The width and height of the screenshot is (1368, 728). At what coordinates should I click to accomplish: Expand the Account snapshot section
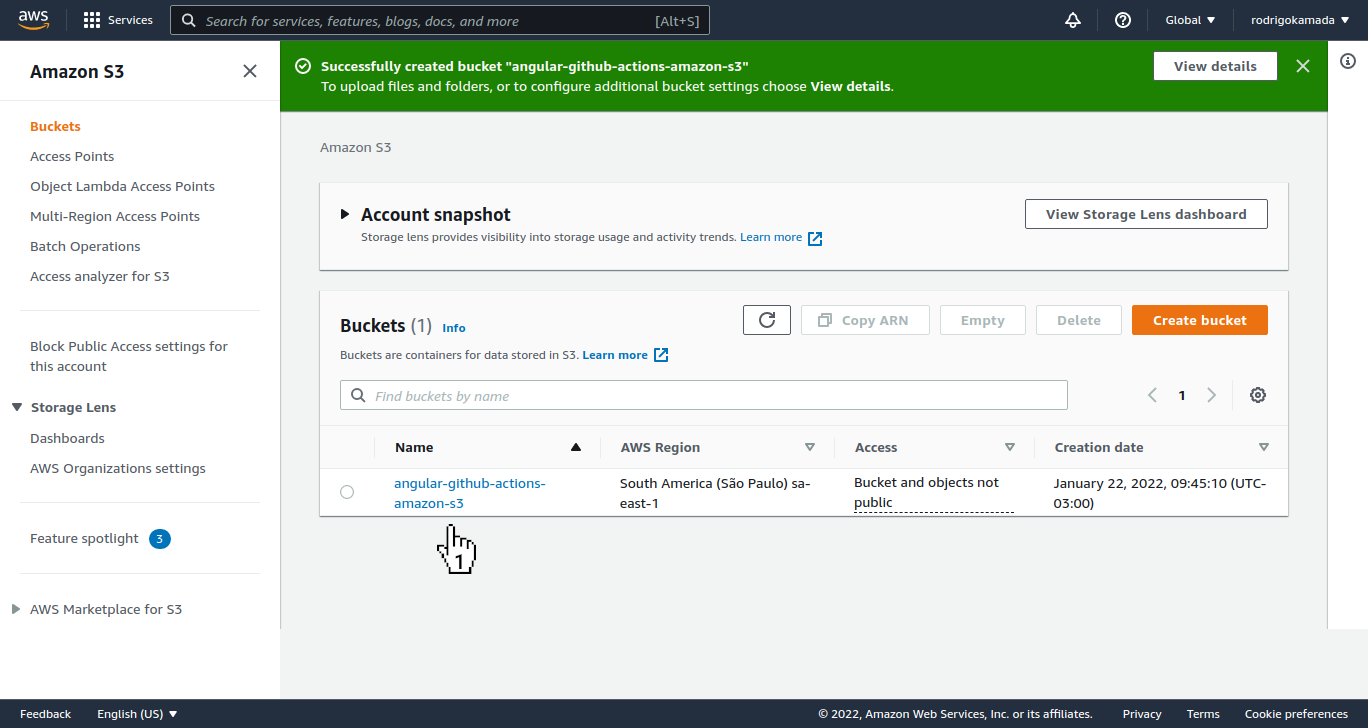pyautogui.click(x=345, y=213)
